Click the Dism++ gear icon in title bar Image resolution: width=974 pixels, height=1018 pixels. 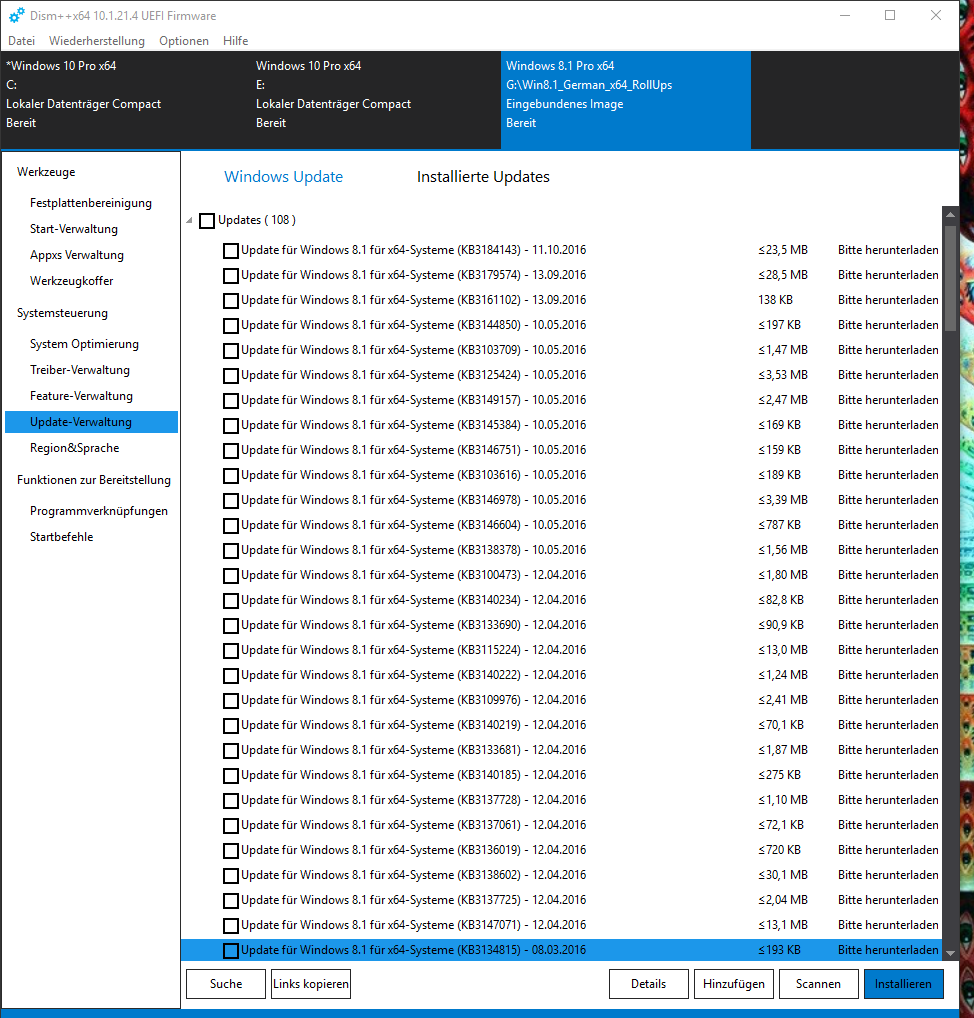tap(17, 15)
